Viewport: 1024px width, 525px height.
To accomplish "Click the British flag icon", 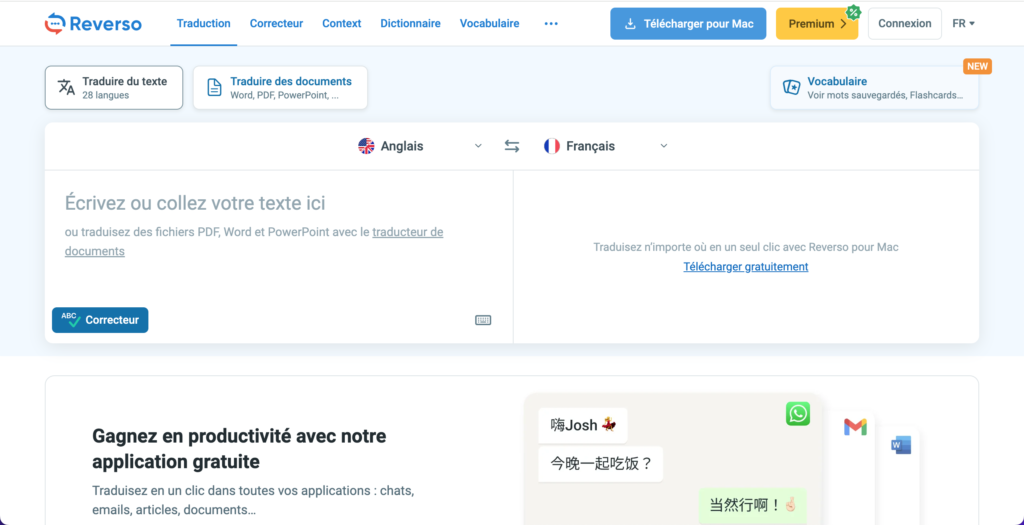I will pyautogui.click(x=366, y=146).
